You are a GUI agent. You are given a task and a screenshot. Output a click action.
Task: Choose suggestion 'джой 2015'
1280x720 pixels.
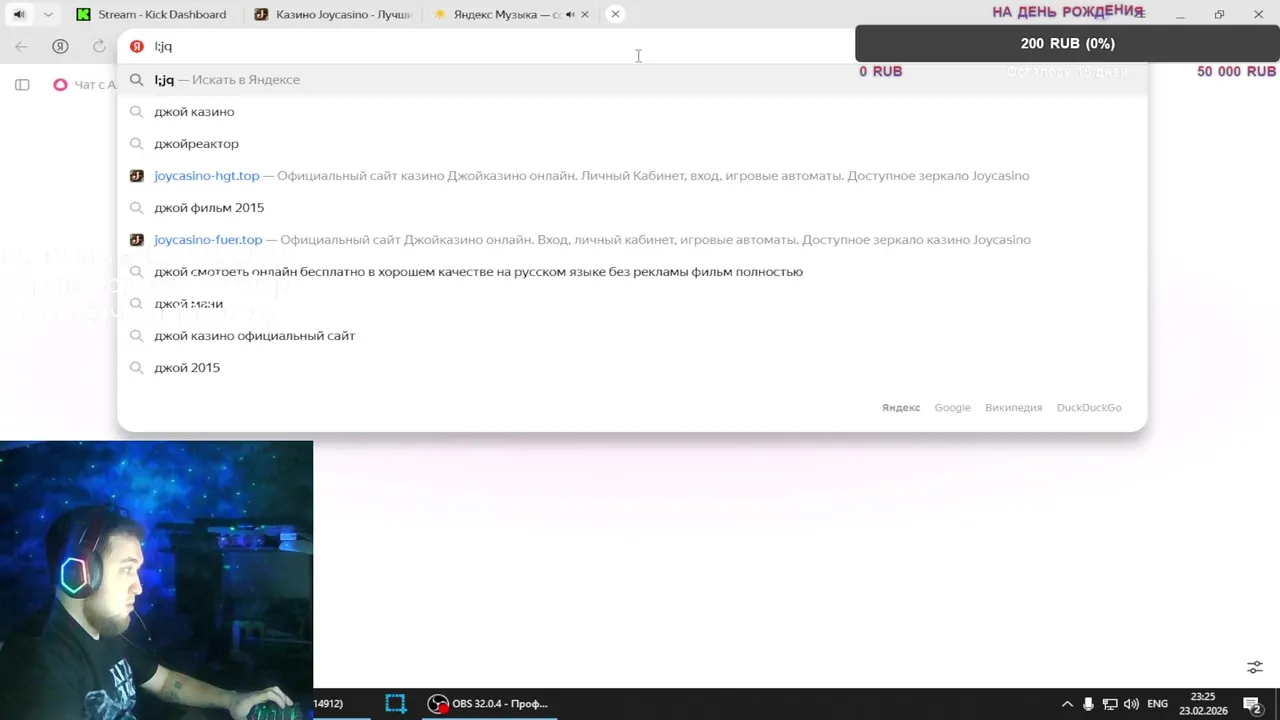(x=632, y=367)
